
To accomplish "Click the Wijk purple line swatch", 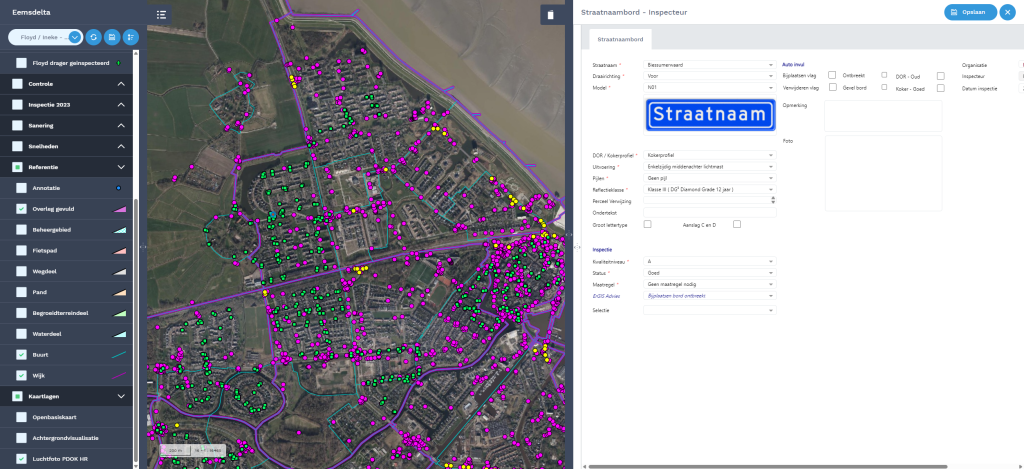I will (x=119, y=375).
